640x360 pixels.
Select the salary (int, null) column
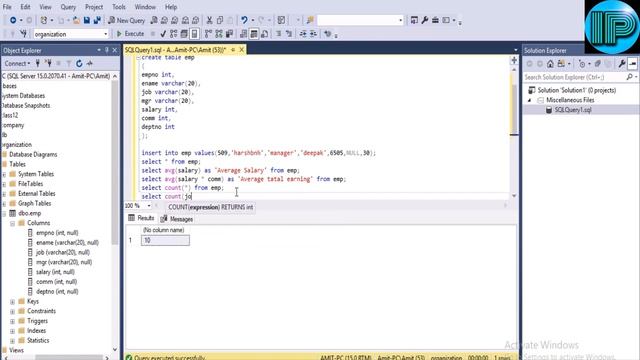55,272
